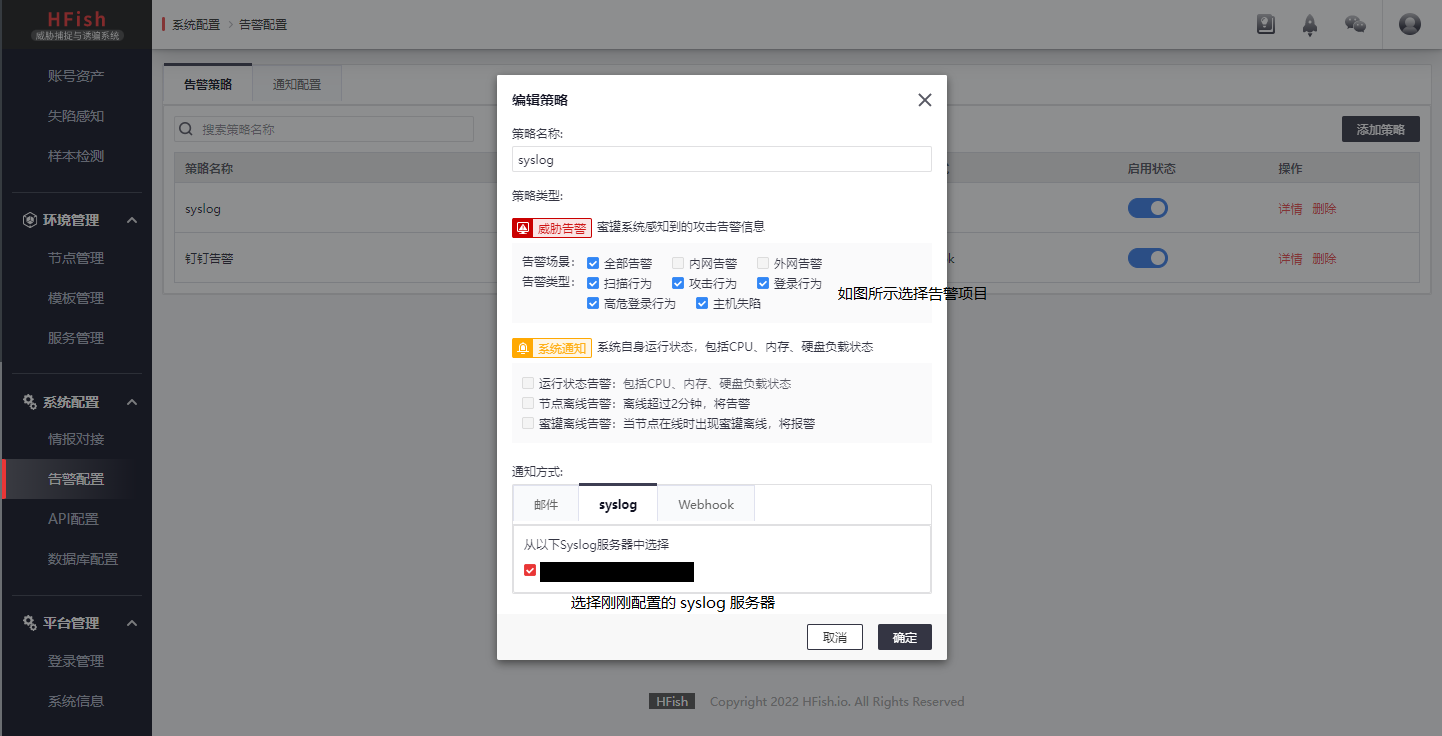Go to 服务管理 in the sidebar
Image resolution: width=1442 pixels, height=736 pixels.
pos(76,338)
